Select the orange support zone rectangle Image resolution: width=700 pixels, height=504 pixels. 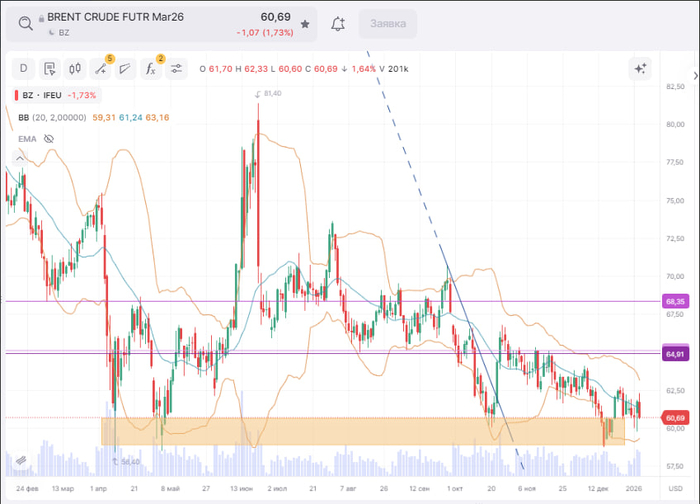click(x=360, y=431)
